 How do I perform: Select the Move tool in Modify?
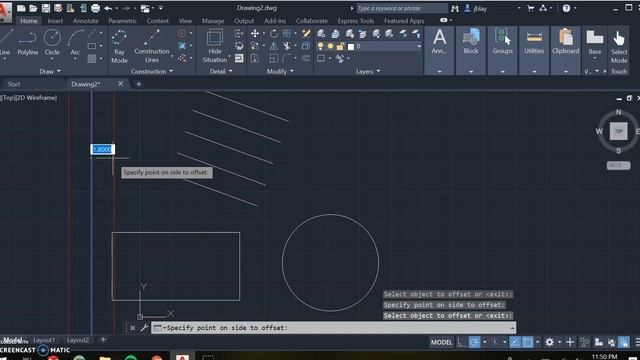click(x=255, y=34)
